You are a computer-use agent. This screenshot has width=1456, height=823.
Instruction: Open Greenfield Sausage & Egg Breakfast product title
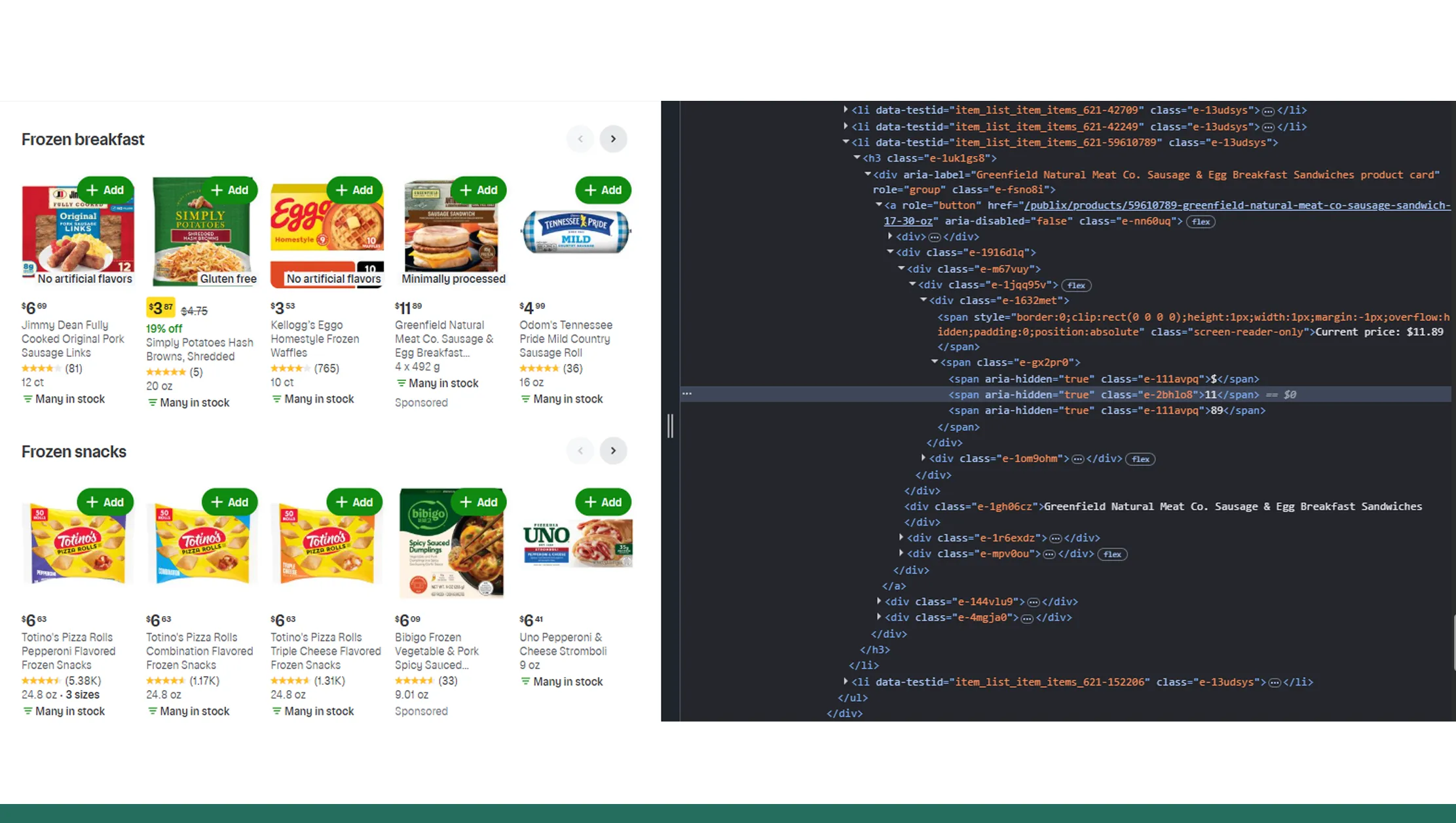[443, 338]
